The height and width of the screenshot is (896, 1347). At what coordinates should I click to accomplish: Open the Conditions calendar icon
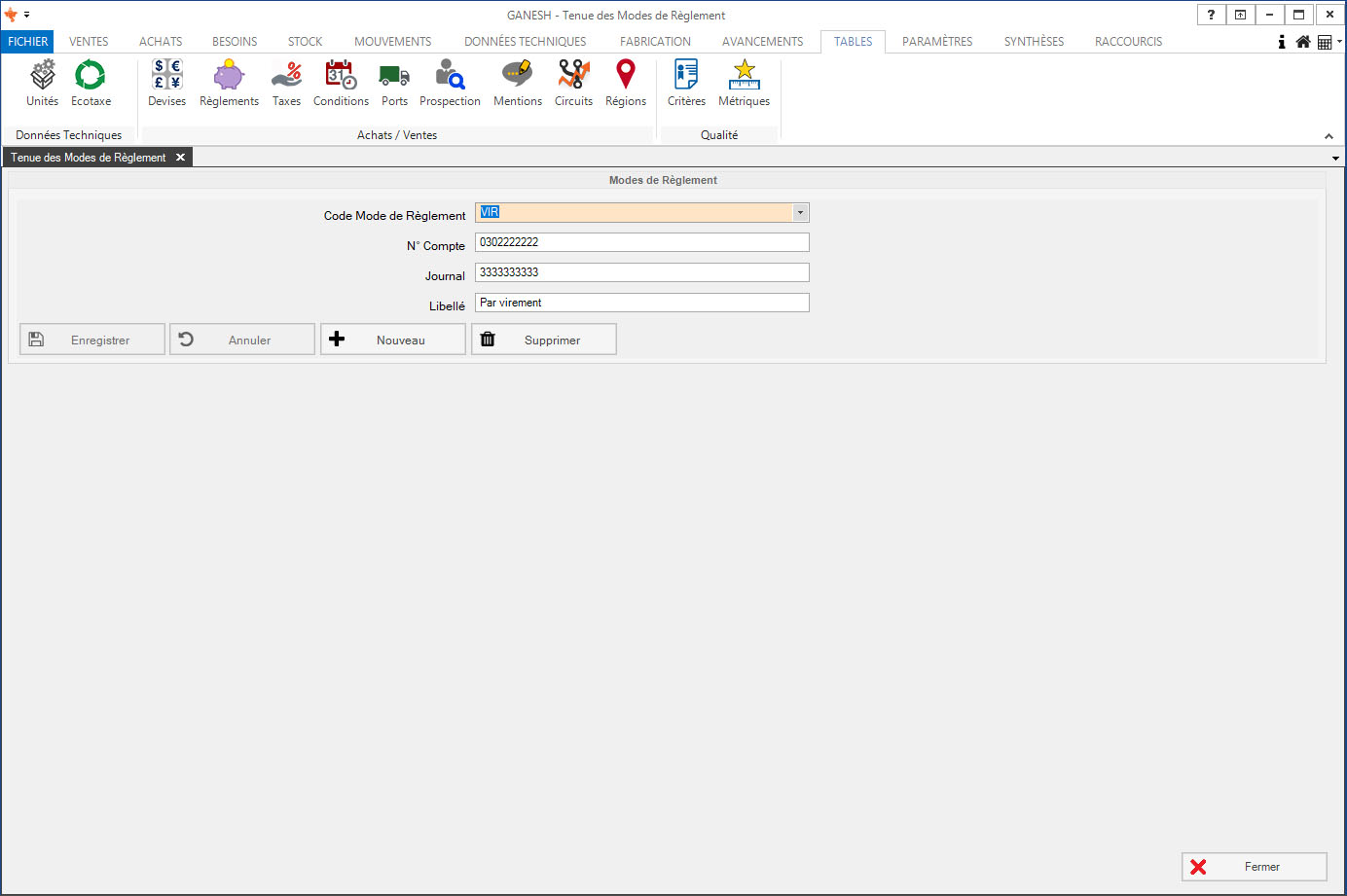(x=341, y=76)
